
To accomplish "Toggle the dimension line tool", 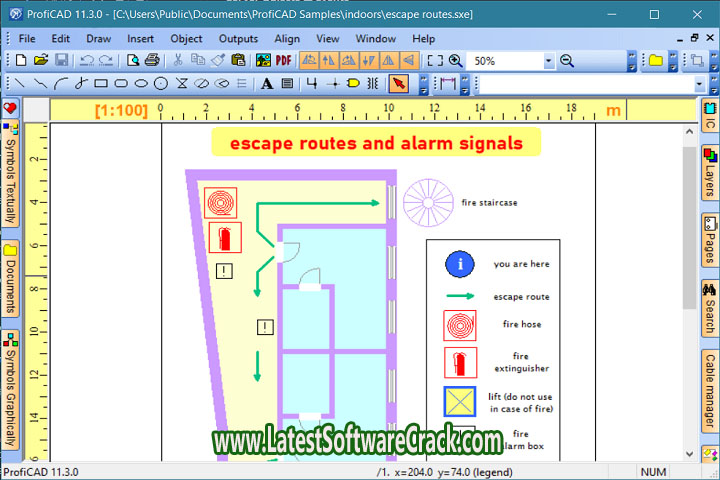I will (448, 84).
